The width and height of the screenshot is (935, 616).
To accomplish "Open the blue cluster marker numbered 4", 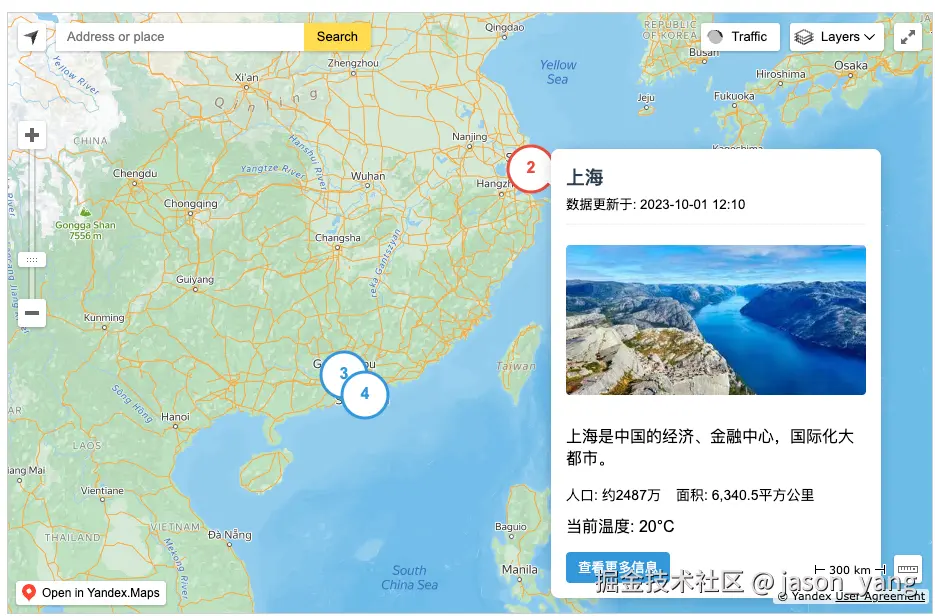I will tap(365, 394).
